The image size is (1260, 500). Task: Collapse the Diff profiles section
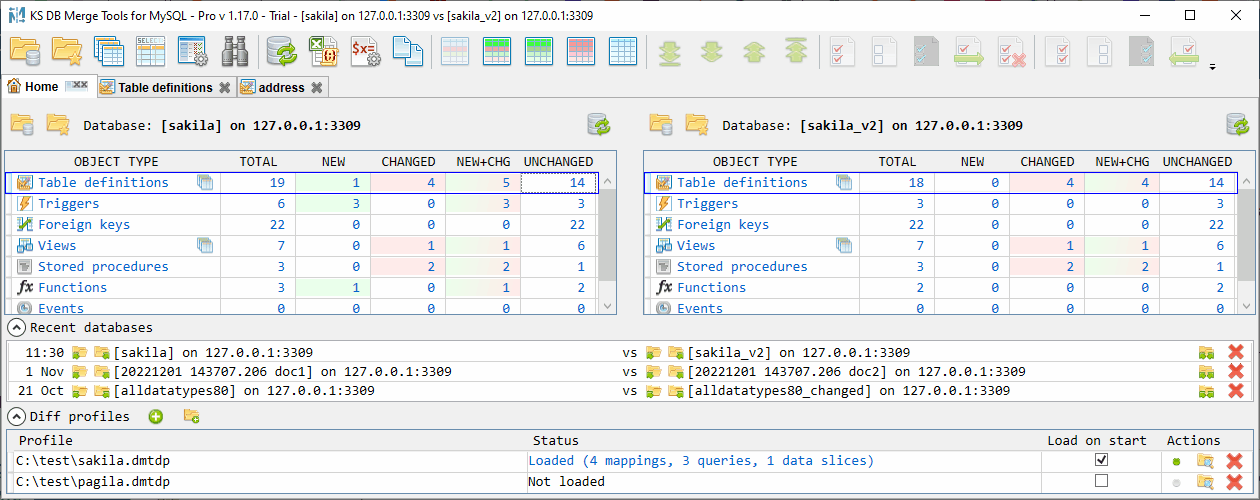click(16, 417)
